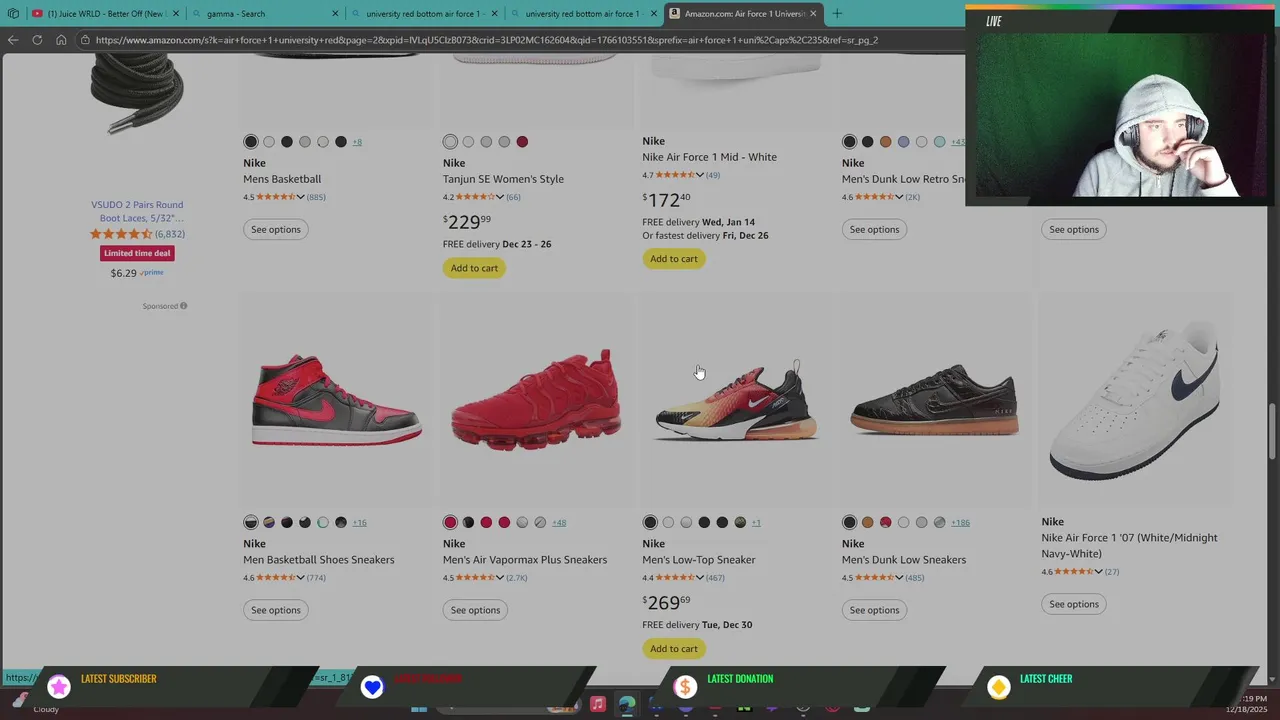Screen dimensions: 1280x720
Task: Expand rating chevron for Men's Dunk Low Retro
Action: (899, 197)
